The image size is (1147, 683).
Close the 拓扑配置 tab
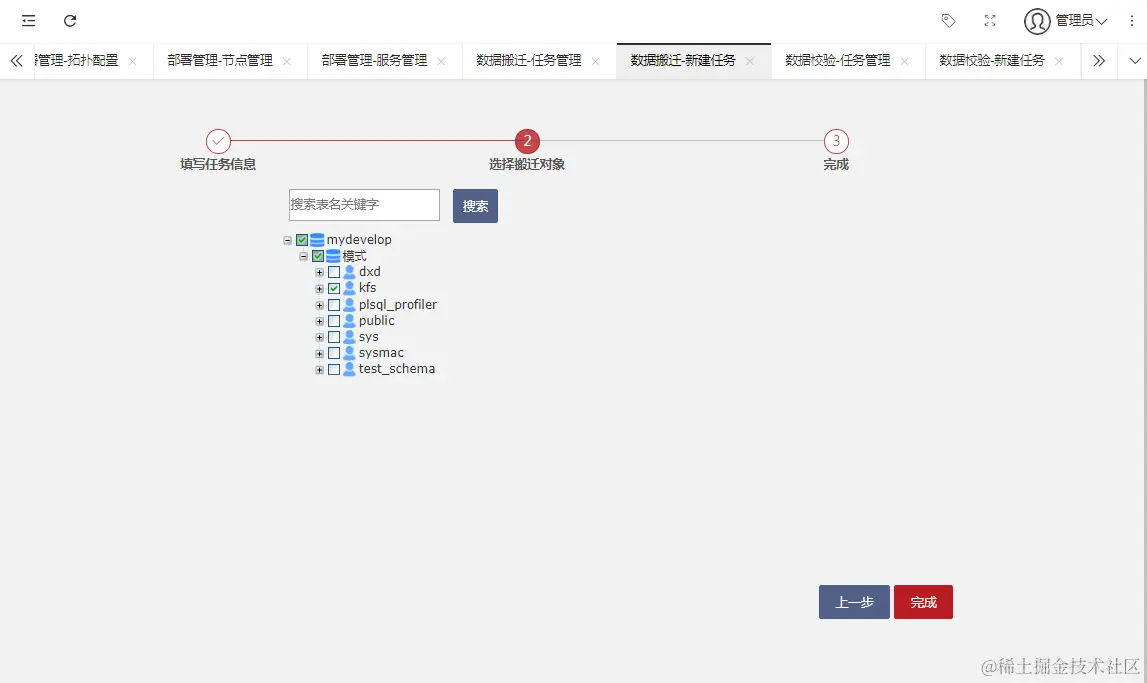pyautogui.click(x=132, y=61)
